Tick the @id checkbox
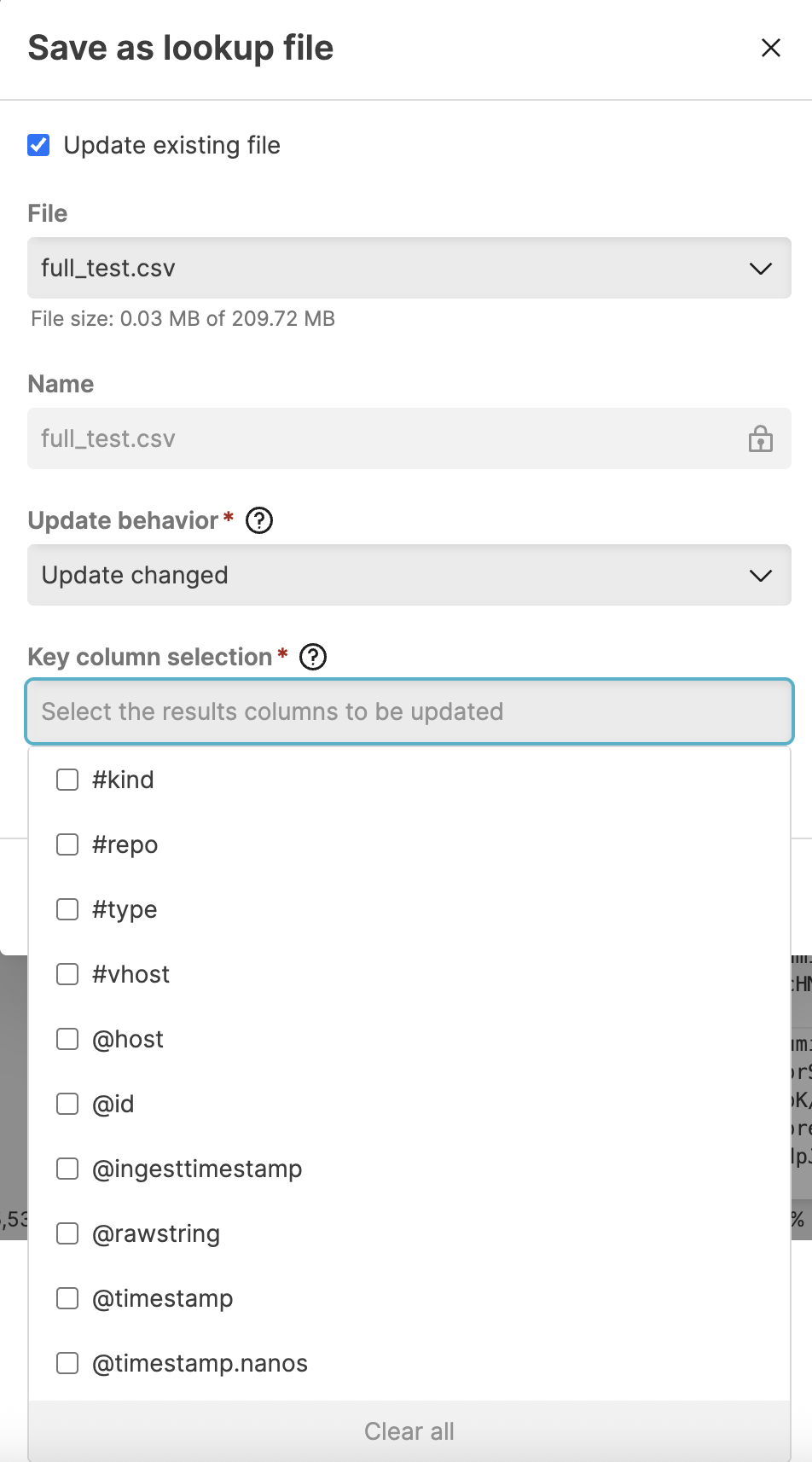The height and width of the screenshot is (1462, 812). click(x=67, y=1104)
